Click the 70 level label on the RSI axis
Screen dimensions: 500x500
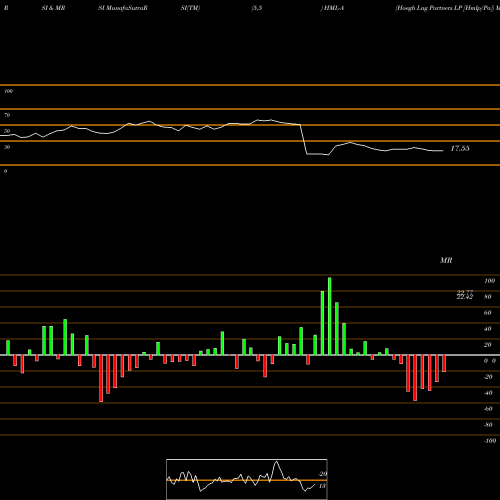[x=7, y=115]
